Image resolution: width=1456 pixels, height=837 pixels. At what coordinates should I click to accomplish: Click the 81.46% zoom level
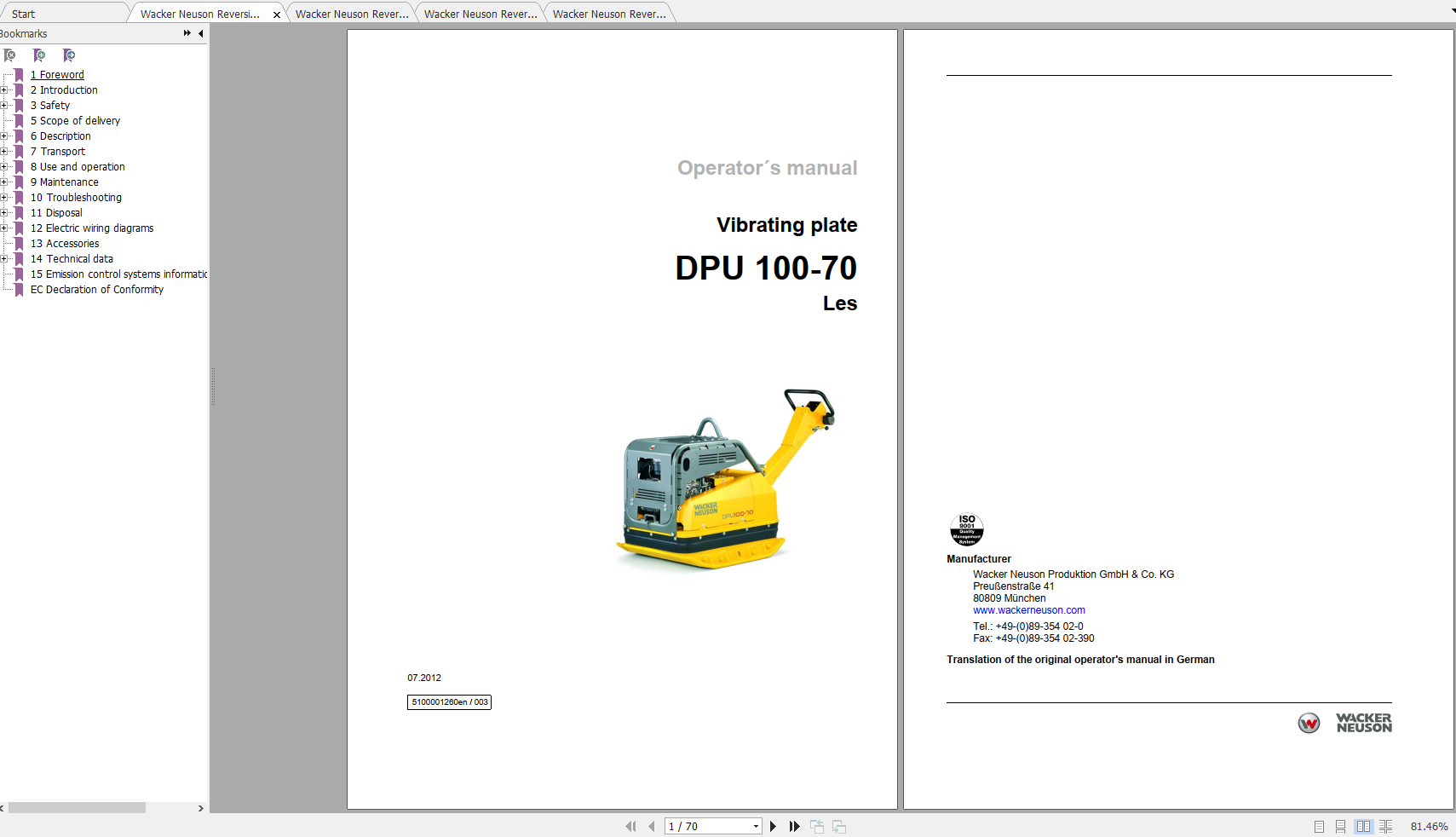[x=1429, y=827]
